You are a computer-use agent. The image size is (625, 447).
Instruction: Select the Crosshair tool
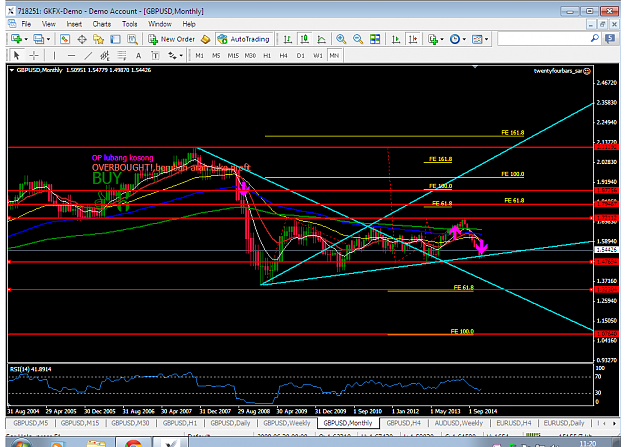tap(34, 55)
